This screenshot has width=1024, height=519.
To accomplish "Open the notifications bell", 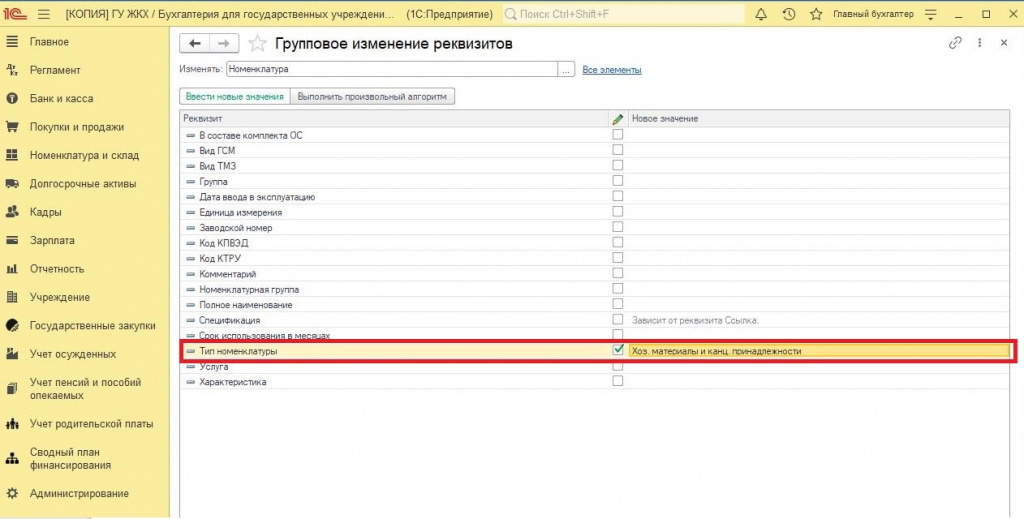I will pyautogui.click(x=761, y=14).
